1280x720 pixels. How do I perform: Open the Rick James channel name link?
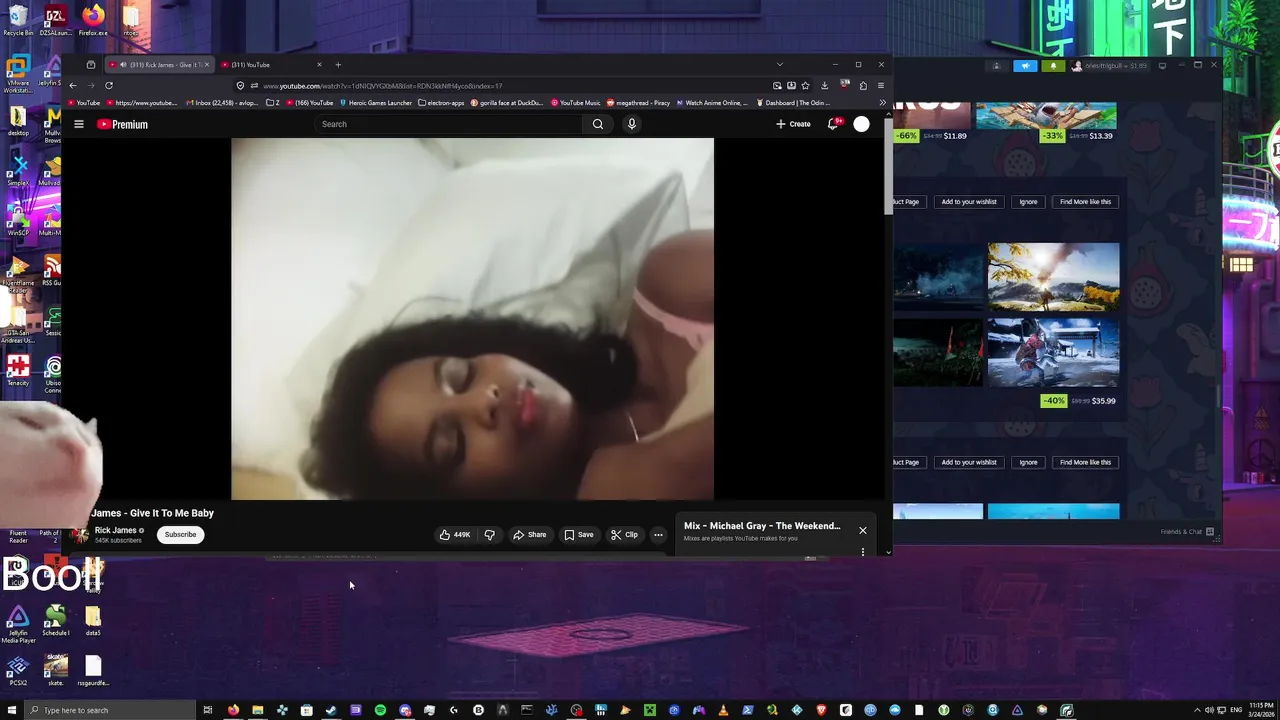(x=116, y=530)
